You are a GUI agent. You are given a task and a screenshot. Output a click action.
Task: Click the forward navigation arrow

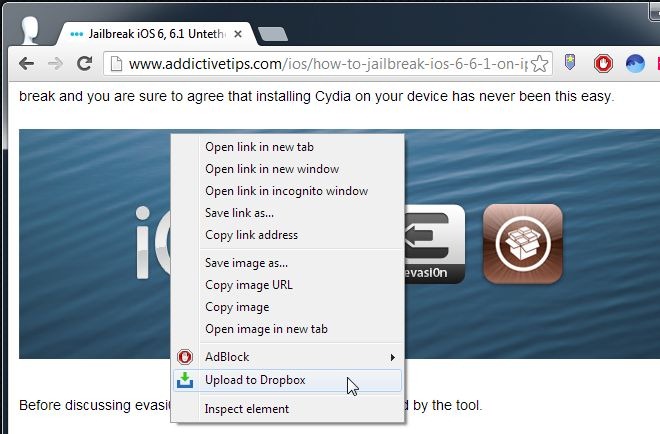click(55, 64)
